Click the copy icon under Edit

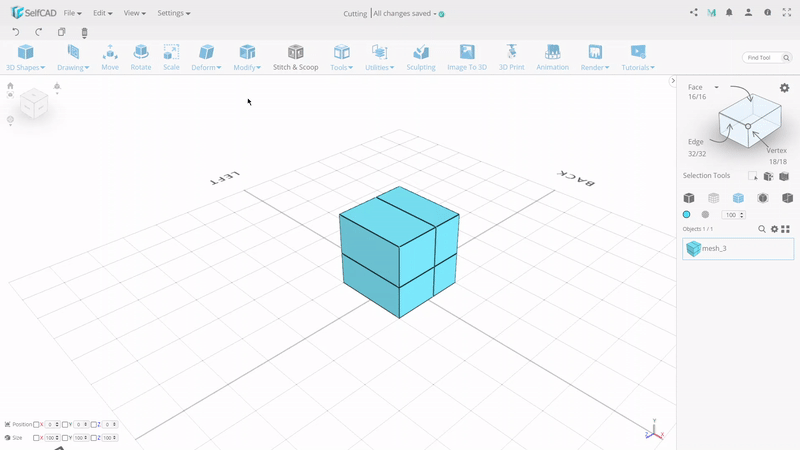click(62, 32)
